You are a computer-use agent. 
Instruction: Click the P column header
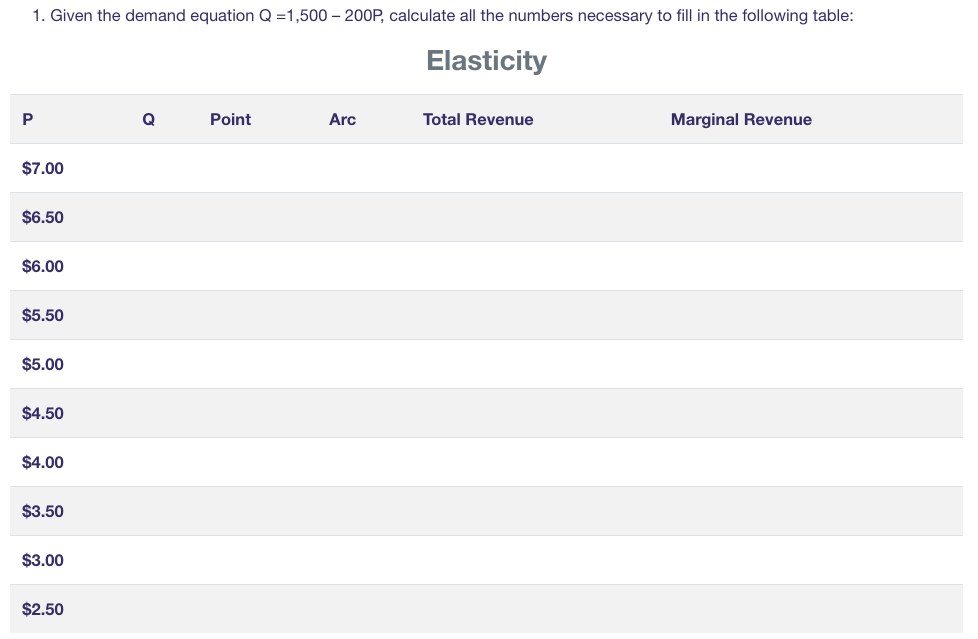27,119
